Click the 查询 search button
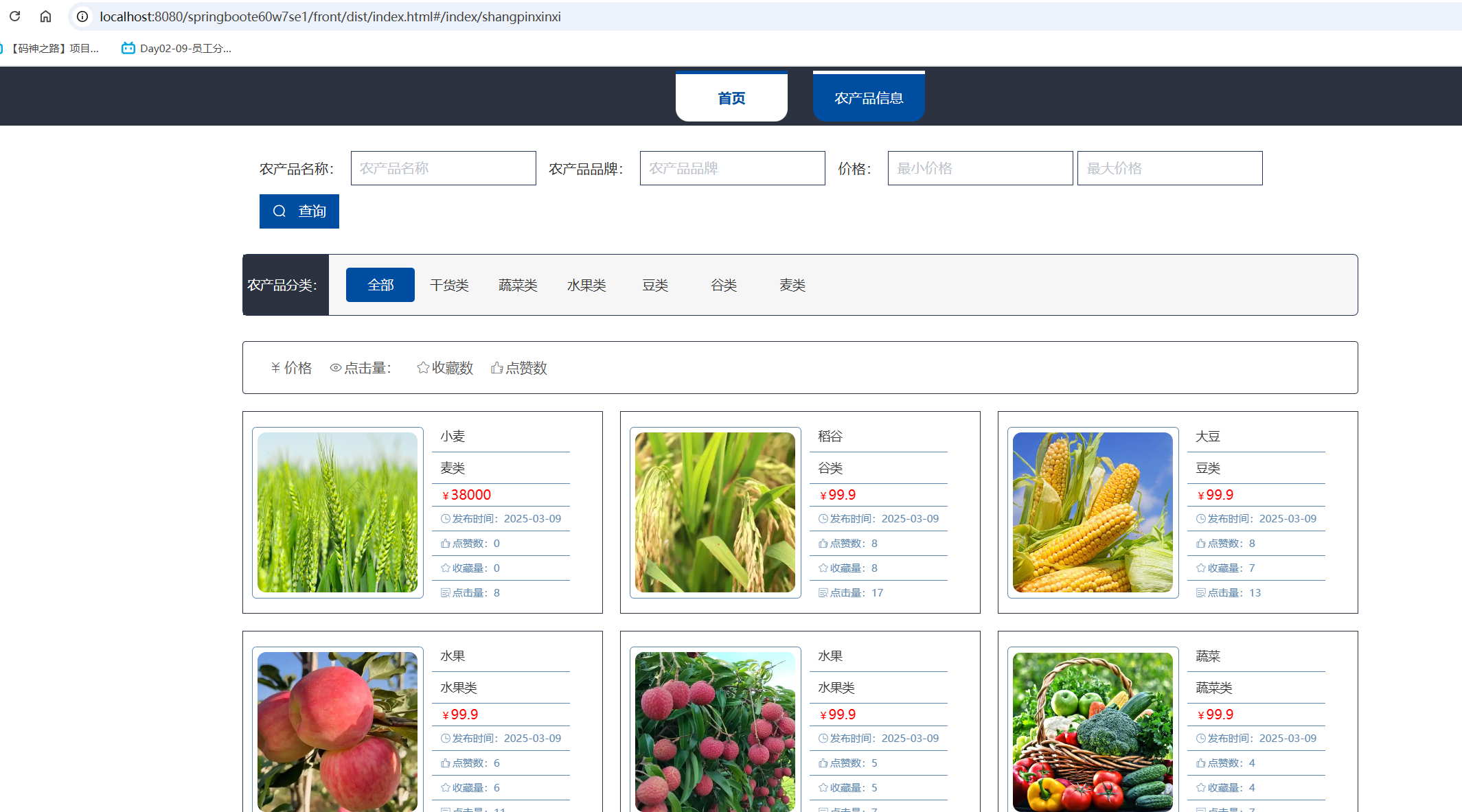1462x812 pixels. [x=299, y=211]
